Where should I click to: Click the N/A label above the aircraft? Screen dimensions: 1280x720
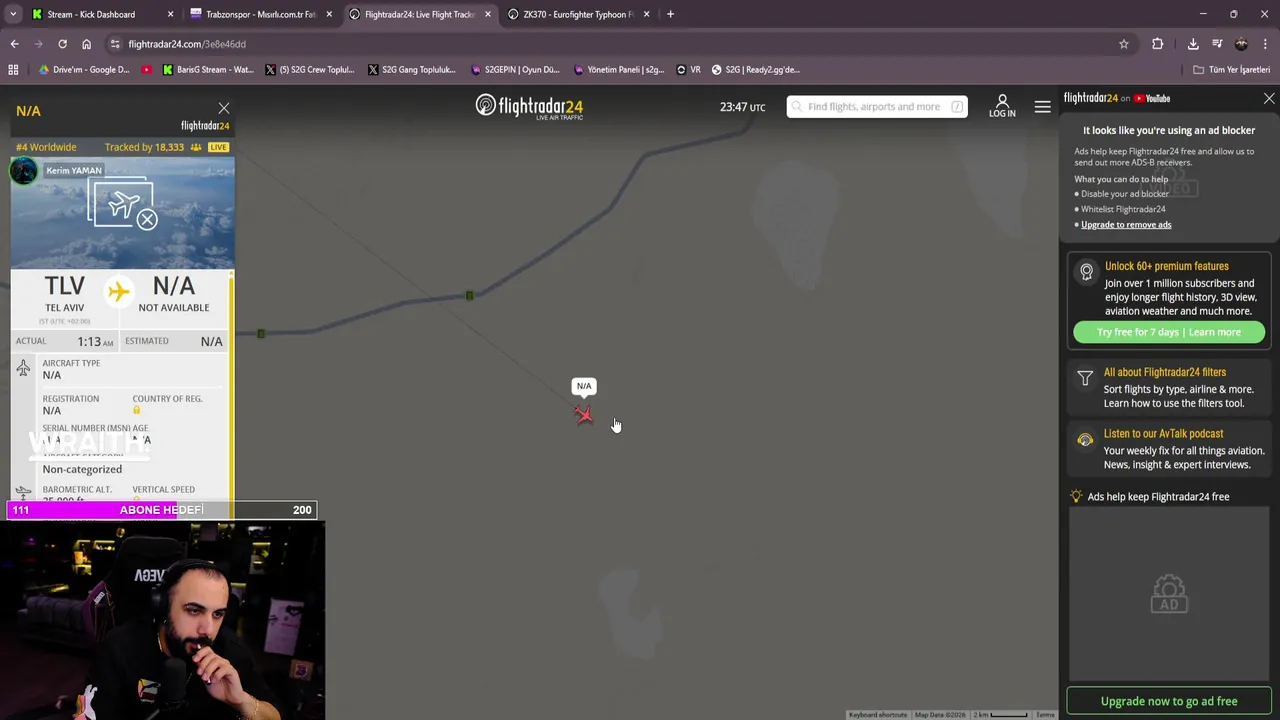(584, 386)
